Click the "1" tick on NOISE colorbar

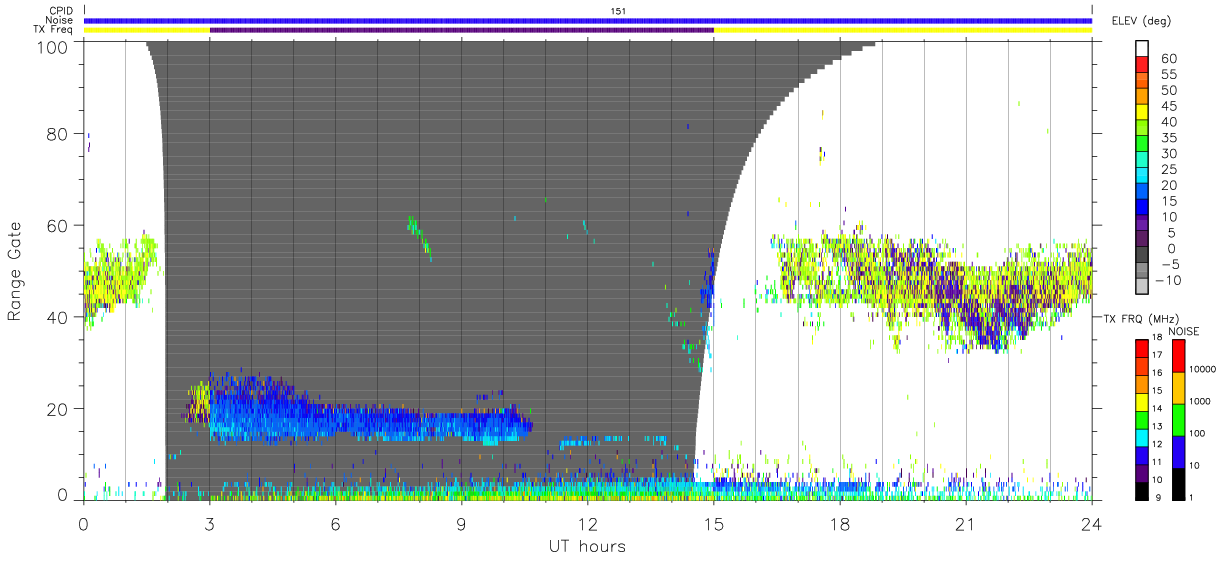(x=1191, y=497)
